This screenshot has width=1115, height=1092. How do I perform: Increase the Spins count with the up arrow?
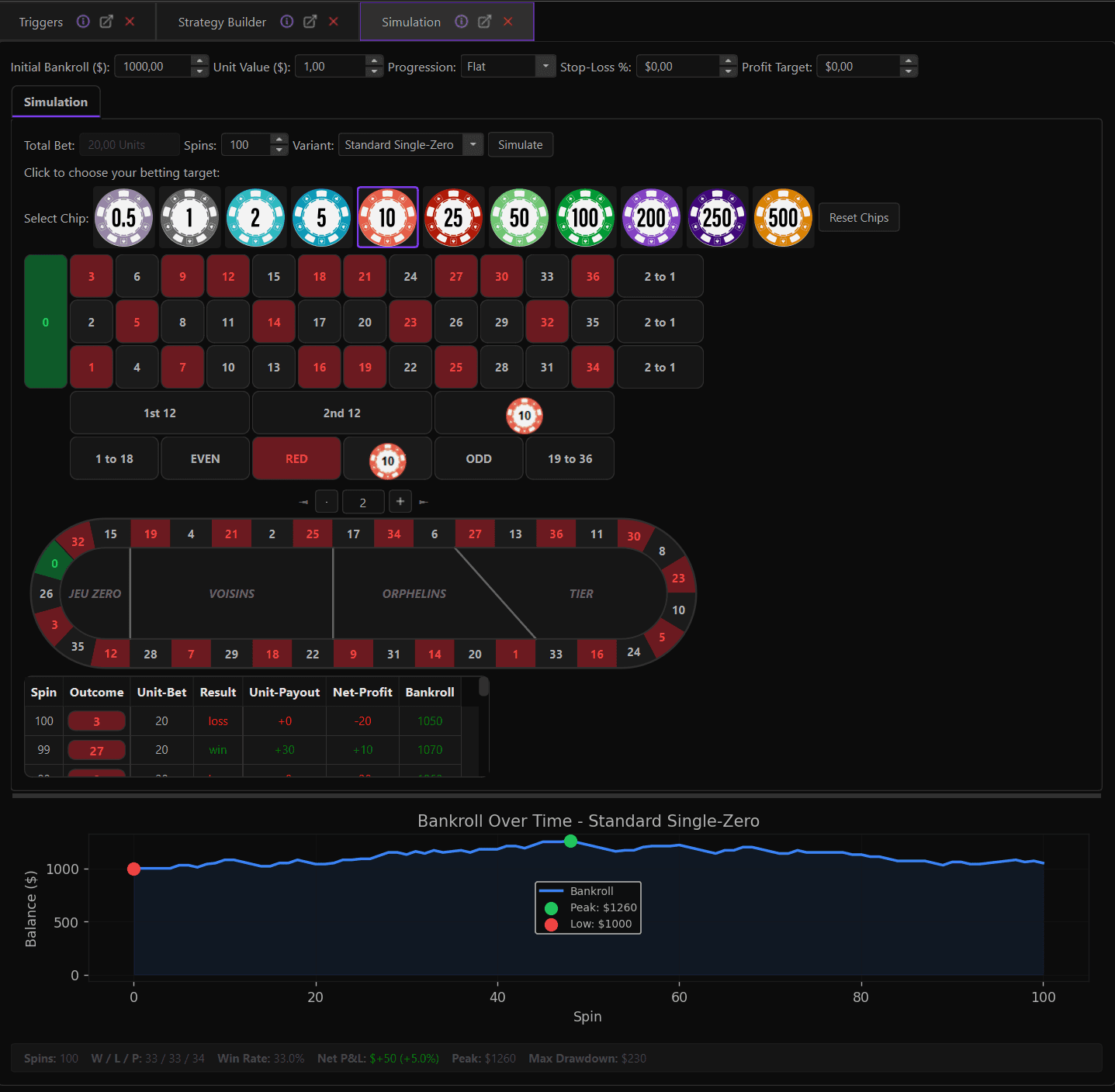[279, 140]
